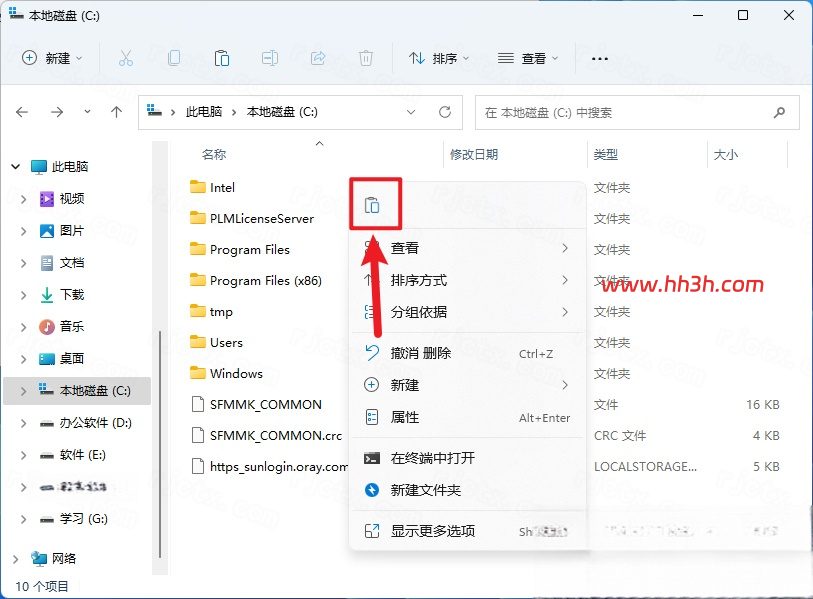The image size is (813, 599).
Task: Click the Delete trash icon in toolbar
Action: [x=366, y=58]
